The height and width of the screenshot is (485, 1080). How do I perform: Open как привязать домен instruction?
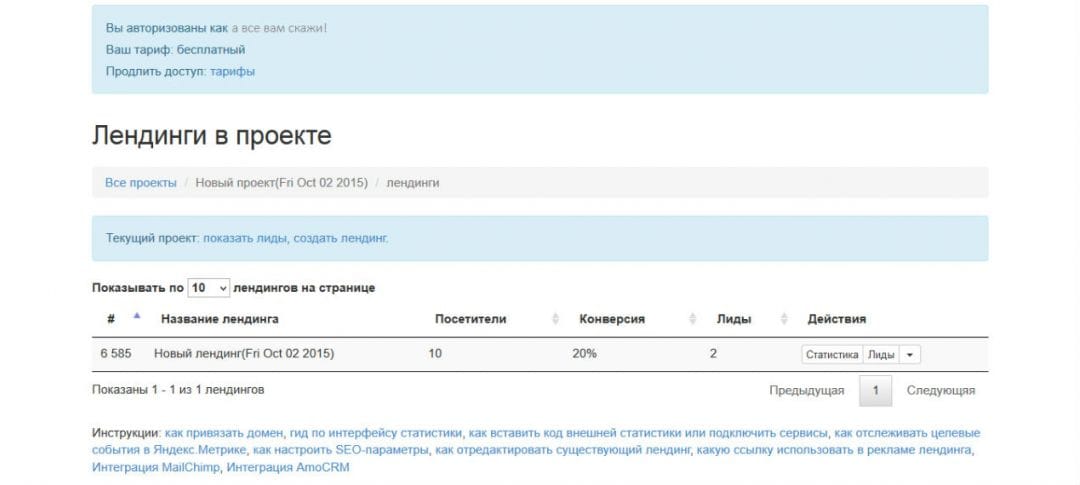[x=224, y=433]
